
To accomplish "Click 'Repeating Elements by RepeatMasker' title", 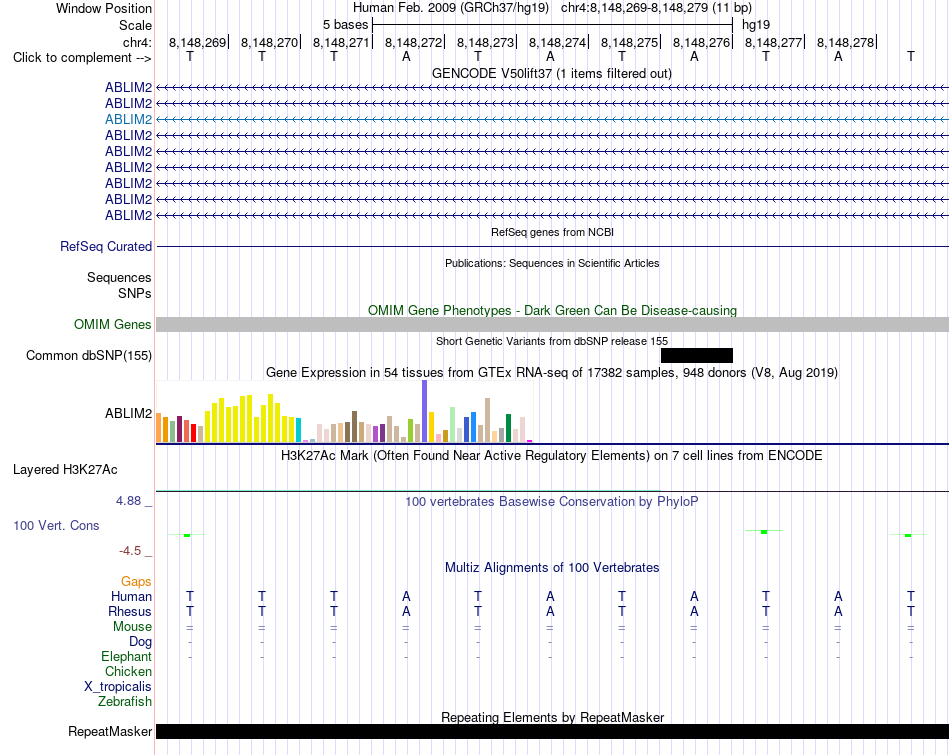I will (x=552, y=717).
